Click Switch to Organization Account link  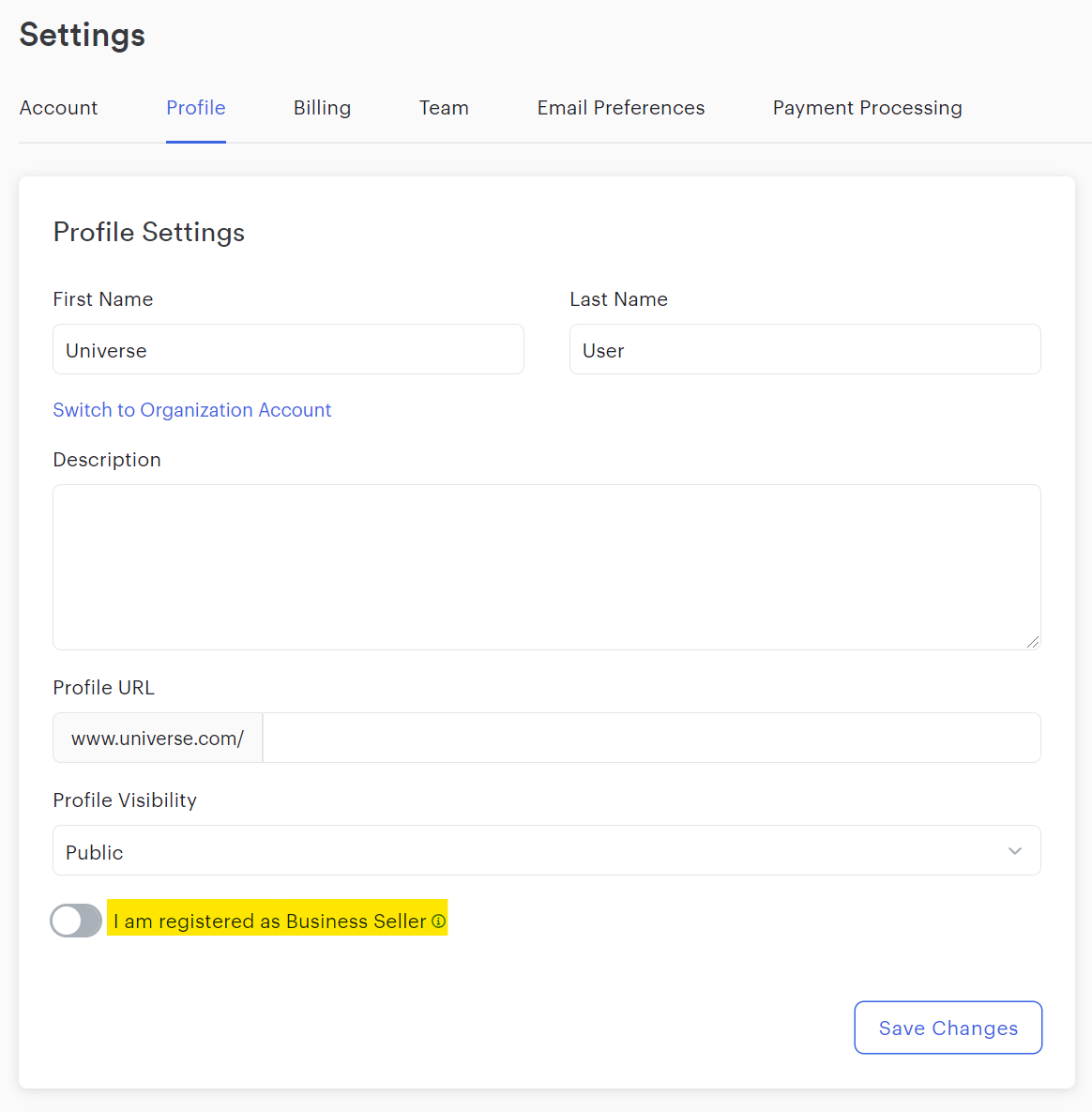(192, 410)
